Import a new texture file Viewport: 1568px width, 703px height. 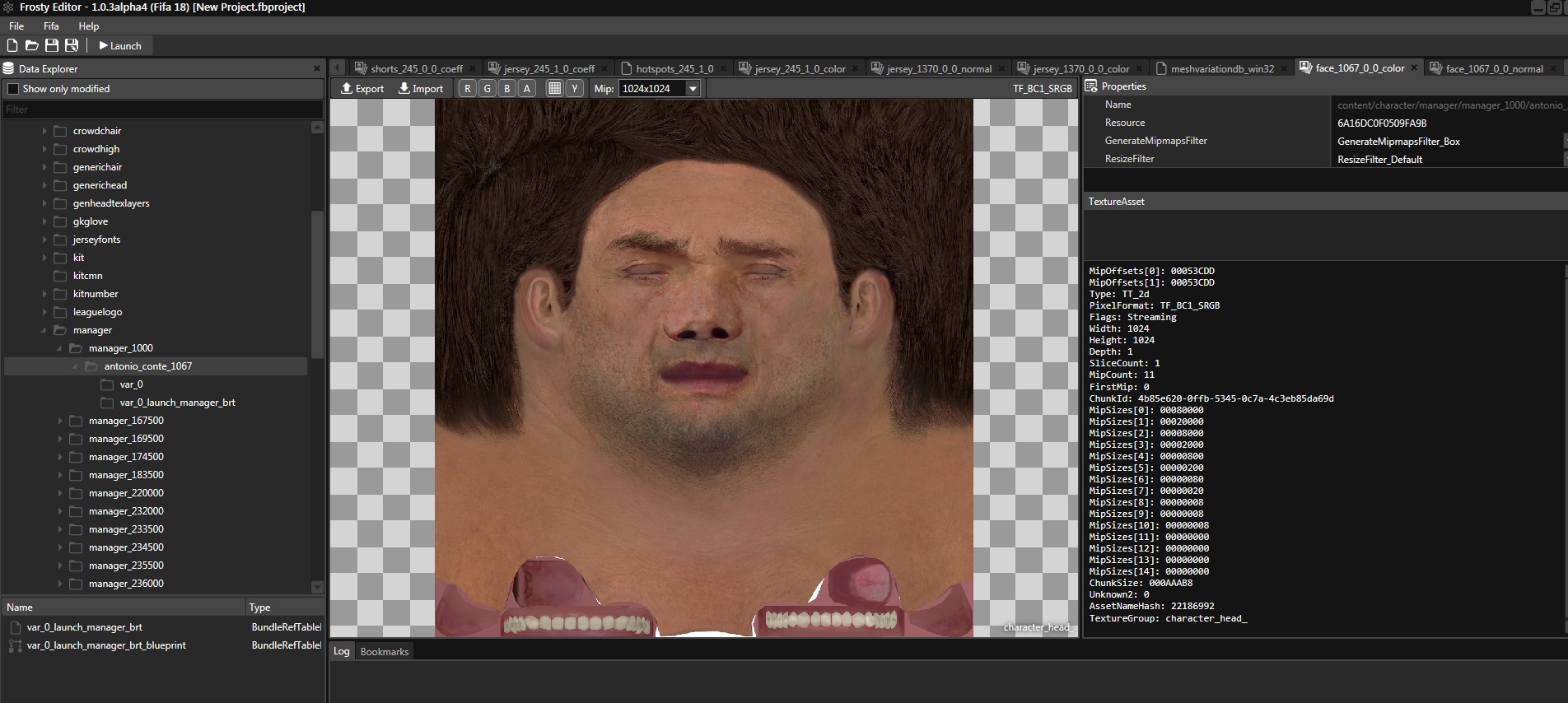tap(421, 88)
